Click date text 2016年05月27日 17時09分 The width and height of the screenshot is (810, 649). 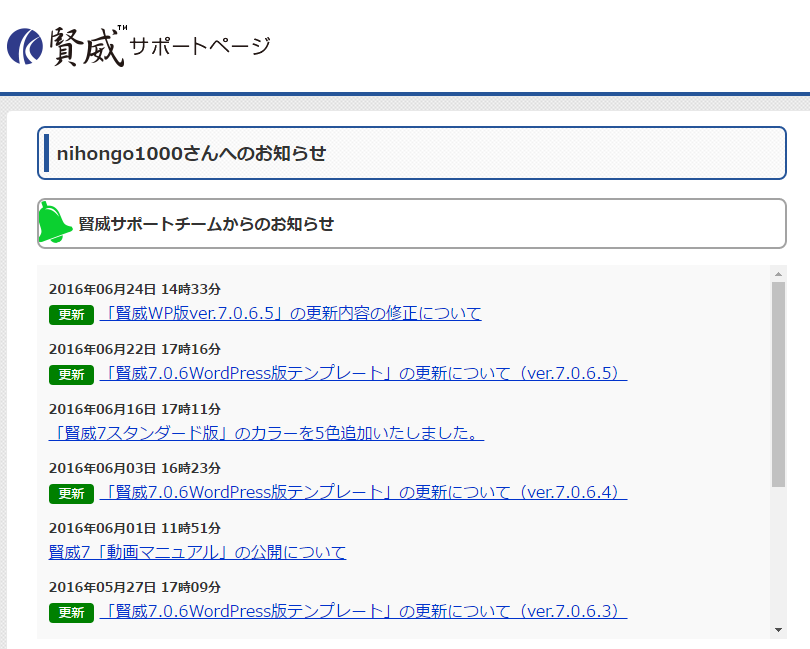click(135, 587)
